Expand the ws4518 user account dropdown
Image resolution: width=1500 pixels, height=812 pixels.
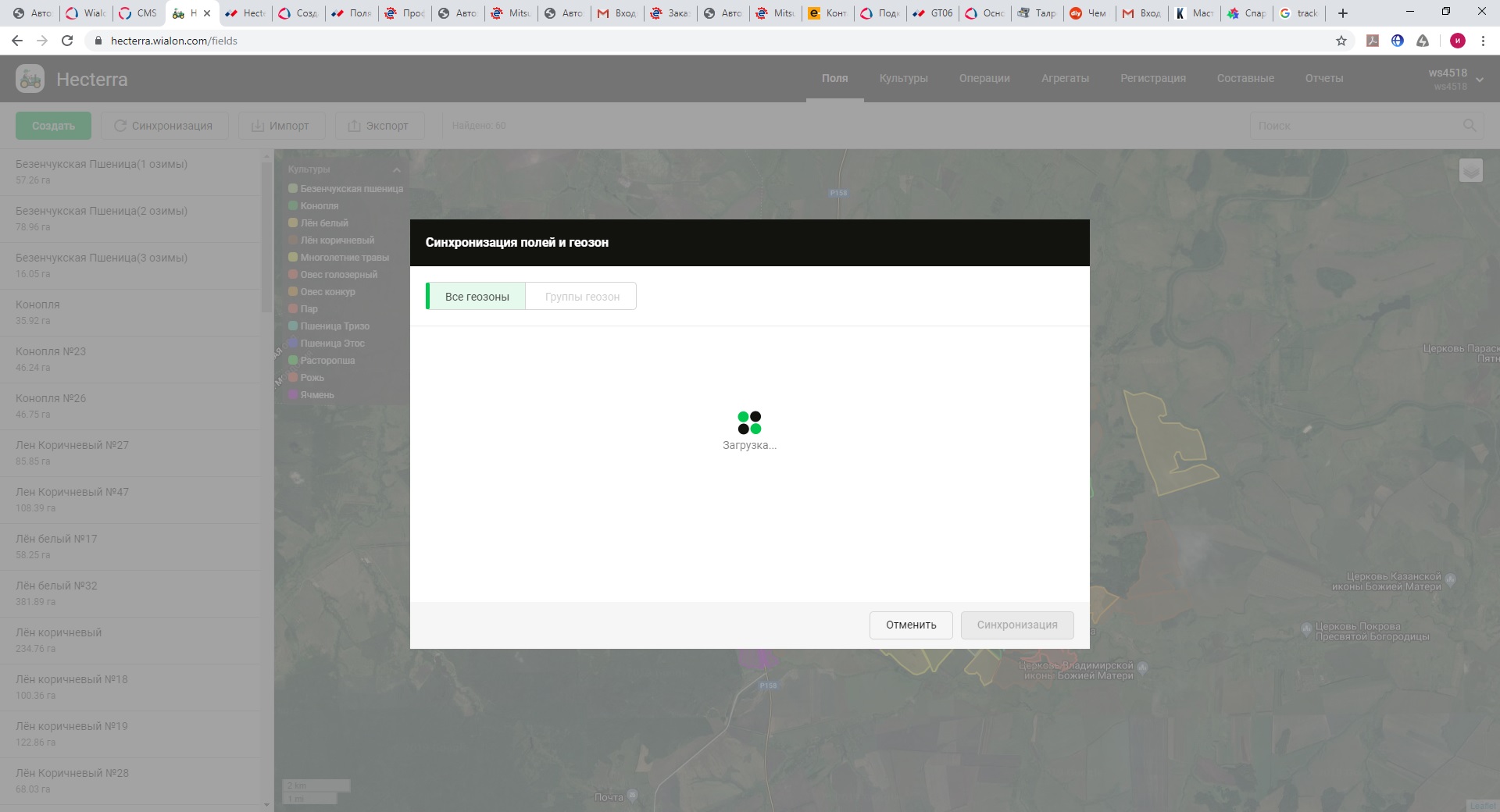tap(1479, 79)
